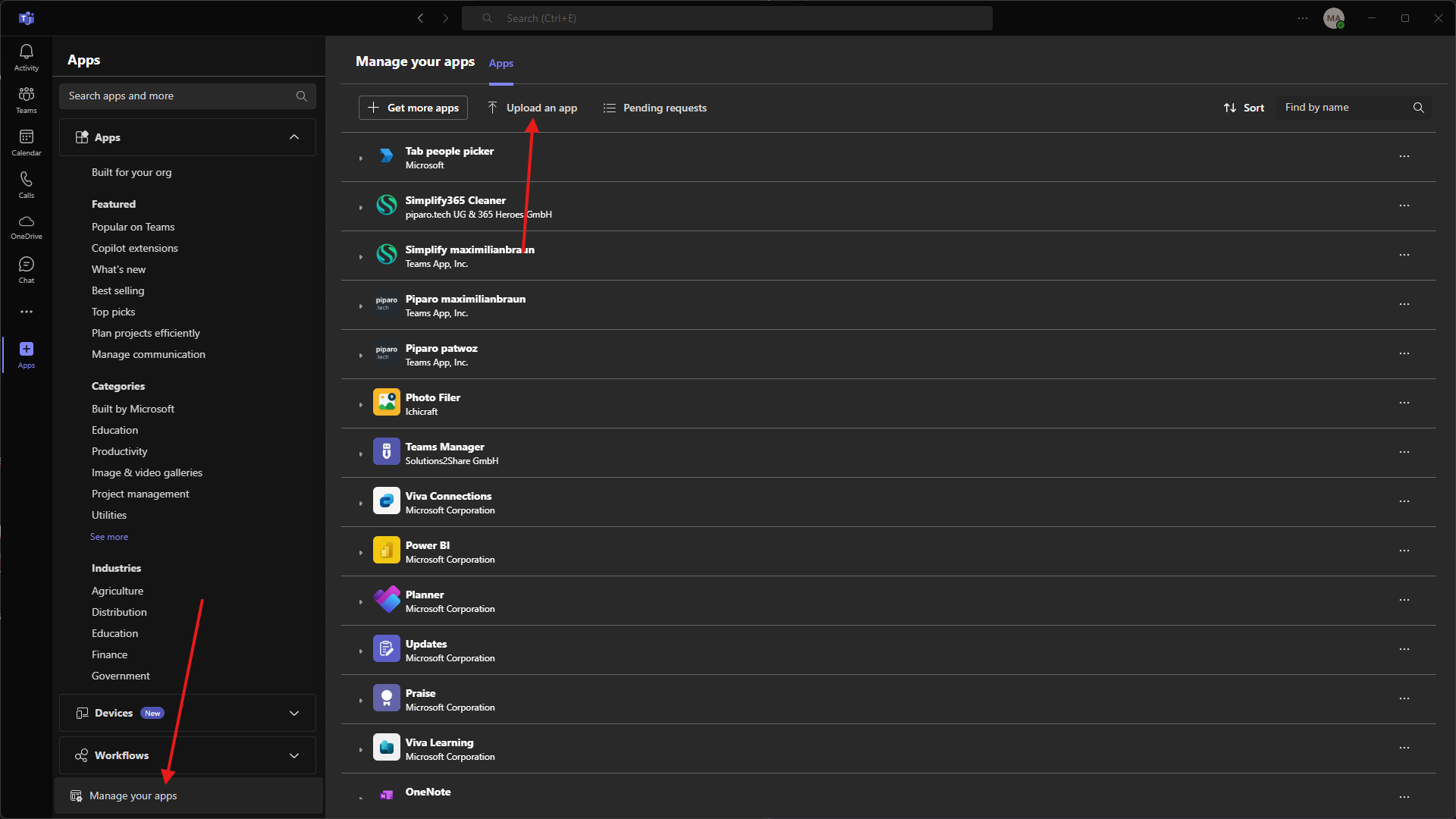Screen dimensions: 1456x819
Task: Go back with the left arrow
Action: coord(420,18)
